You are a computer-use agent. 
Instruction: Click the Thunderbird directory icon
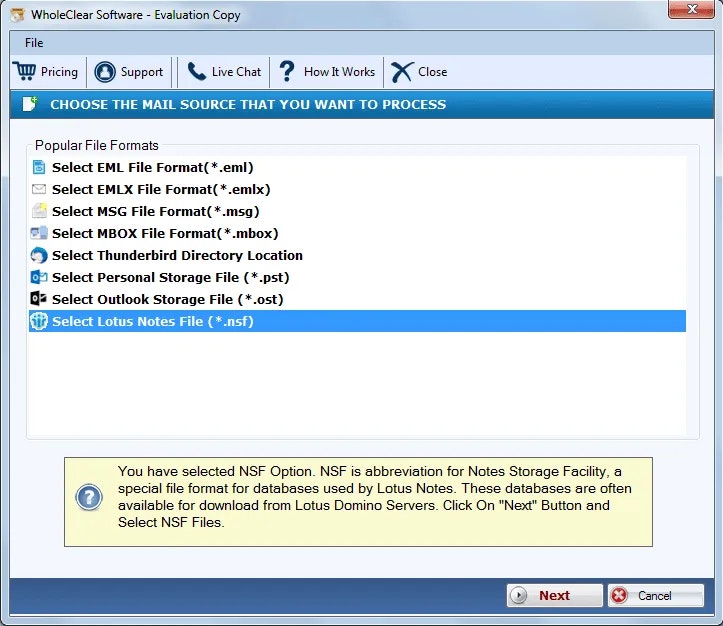coord(39,255)
